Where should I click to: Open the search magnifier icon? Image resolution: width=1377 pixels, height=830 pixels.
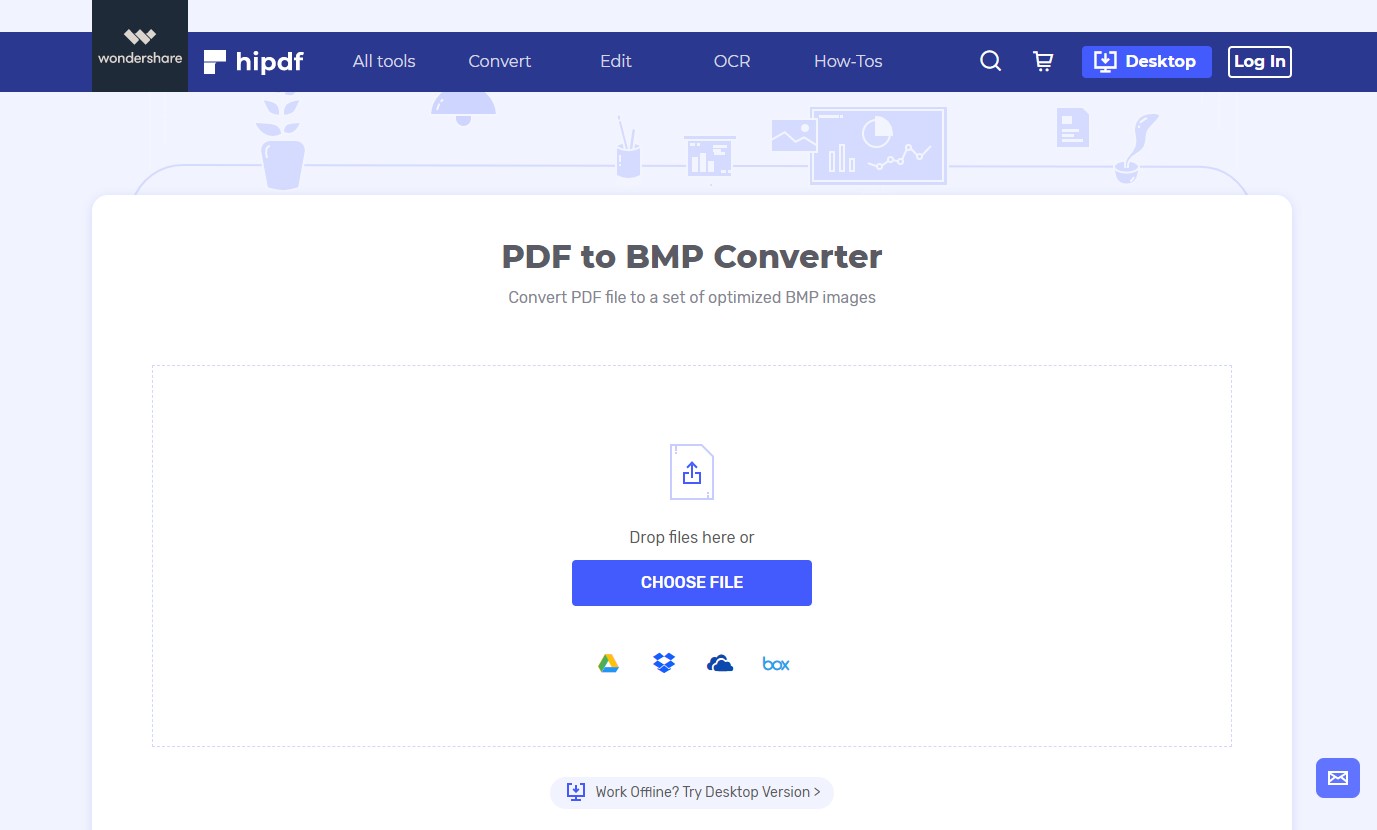point(990,62)
